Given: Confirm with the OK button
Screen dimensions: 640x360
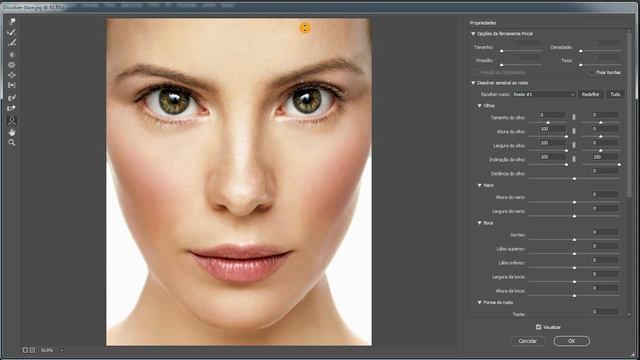Looking at the screenshot, I should tap(571, 341).
